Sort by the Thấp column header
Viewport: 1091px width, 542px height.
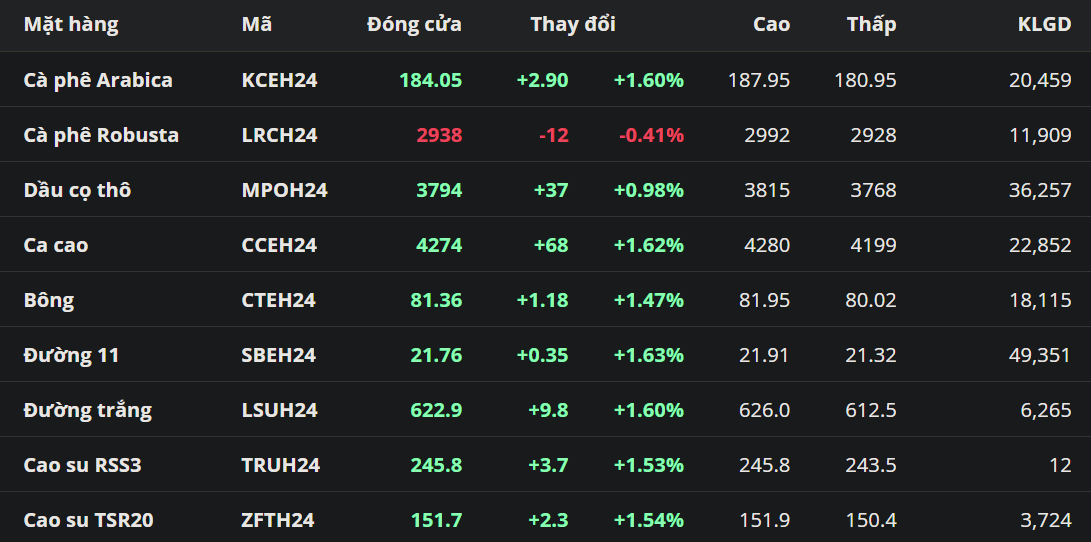871,25
